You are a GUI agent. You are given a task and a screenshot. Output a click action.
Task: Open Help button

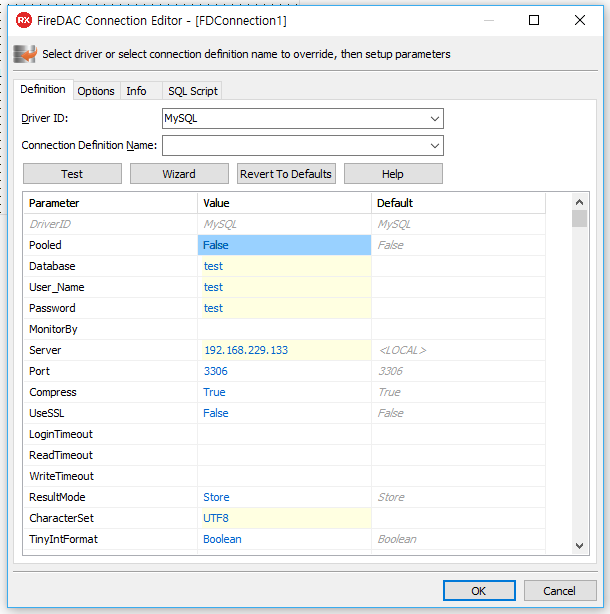[x=393, y=173]
